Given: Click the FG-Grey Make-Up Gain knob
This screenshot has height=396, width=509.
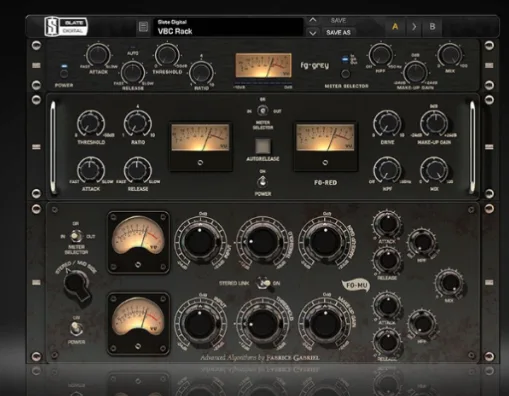Looking at the screenshot, I should click(x=415, y=72).
